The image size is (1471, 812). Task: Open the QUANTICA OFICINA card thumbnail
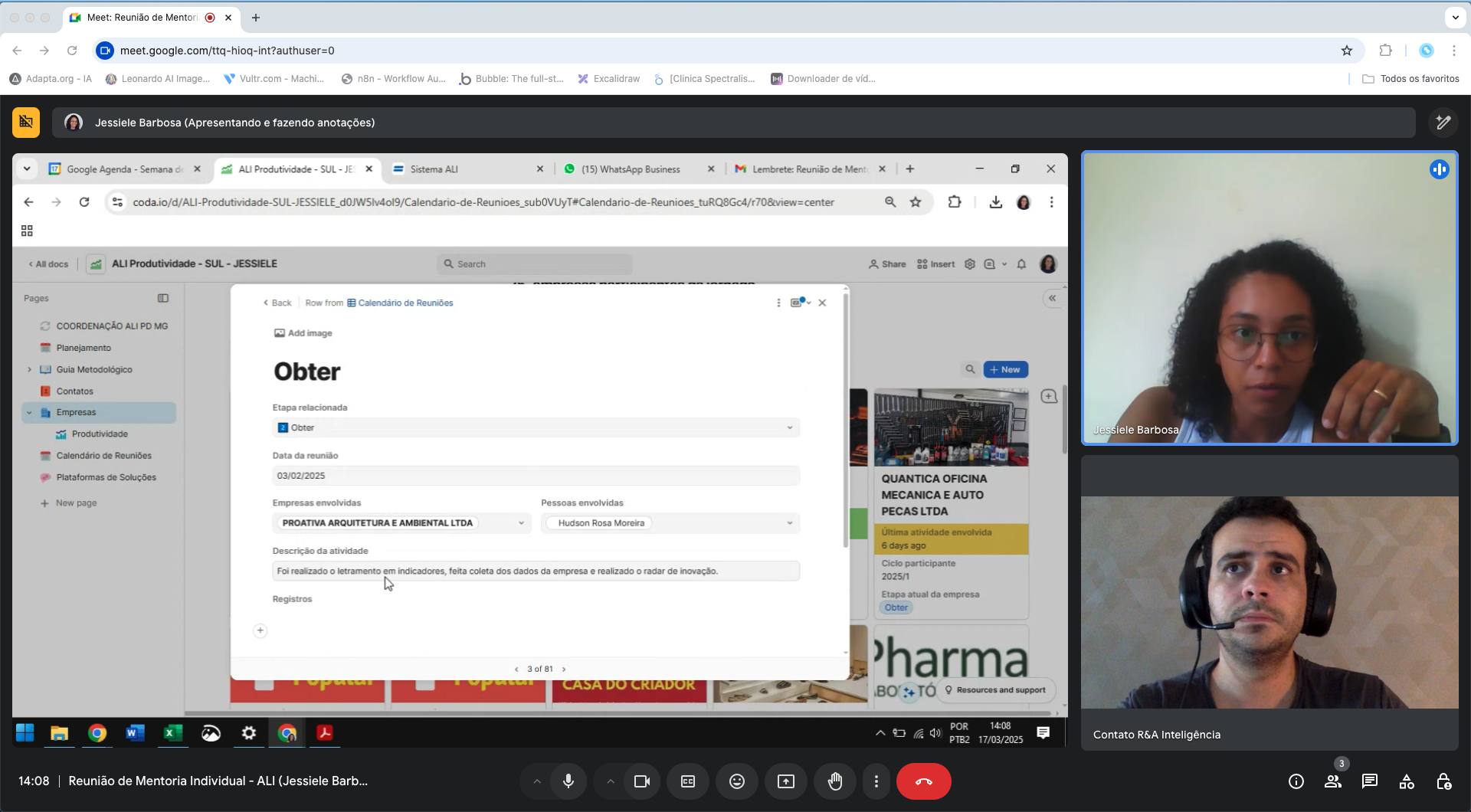coord(952,427)
